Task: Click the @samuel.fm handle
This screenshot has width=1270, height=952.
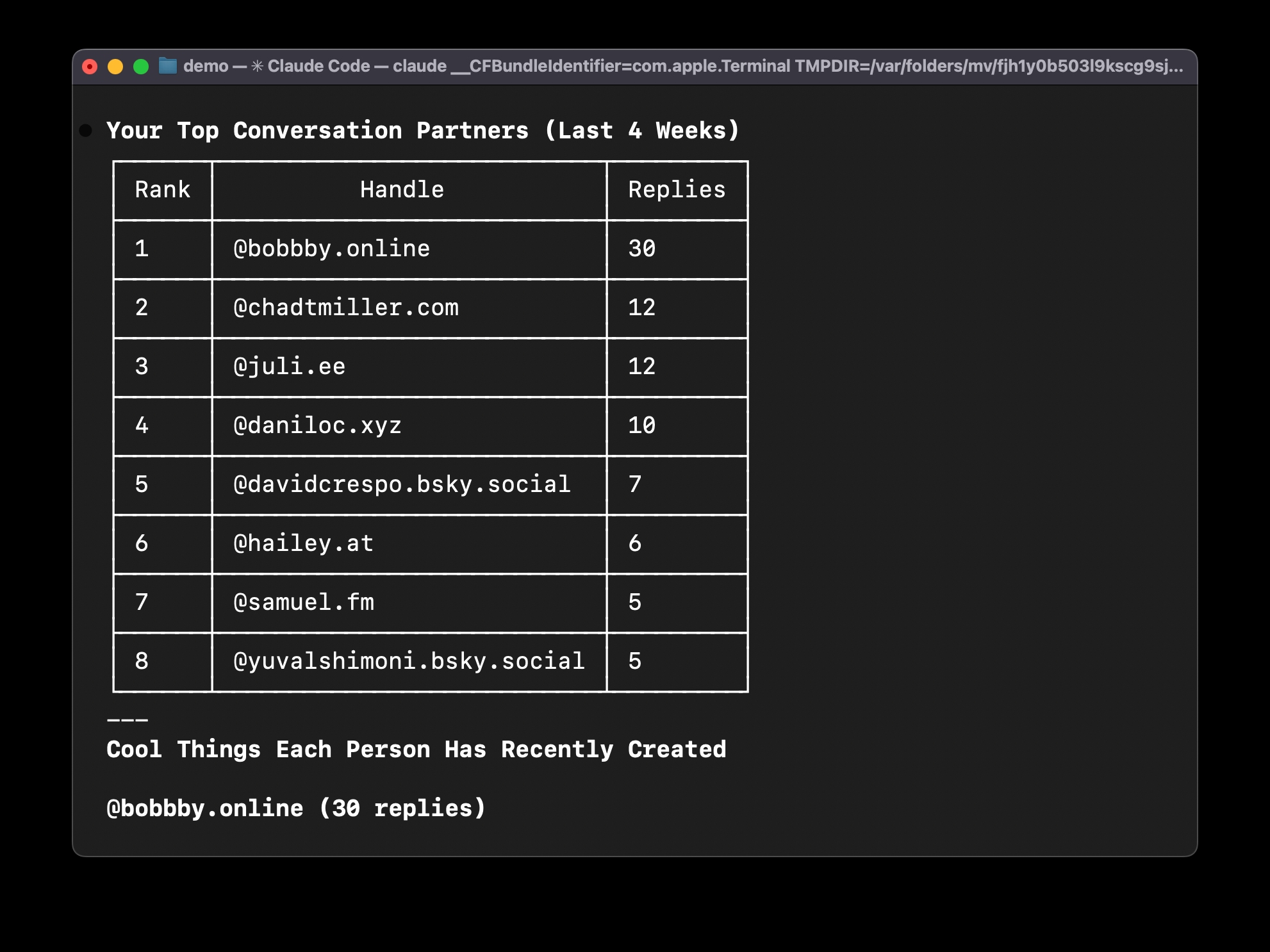Action: pos(304,602)
